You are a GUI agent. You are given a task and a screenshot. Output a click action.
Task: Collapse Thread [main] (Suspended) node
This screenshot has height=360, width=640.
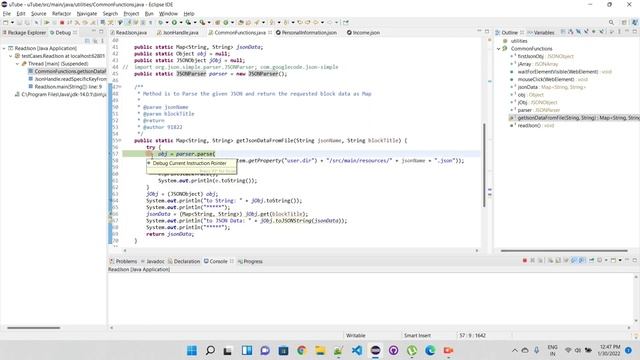[18, 64]
